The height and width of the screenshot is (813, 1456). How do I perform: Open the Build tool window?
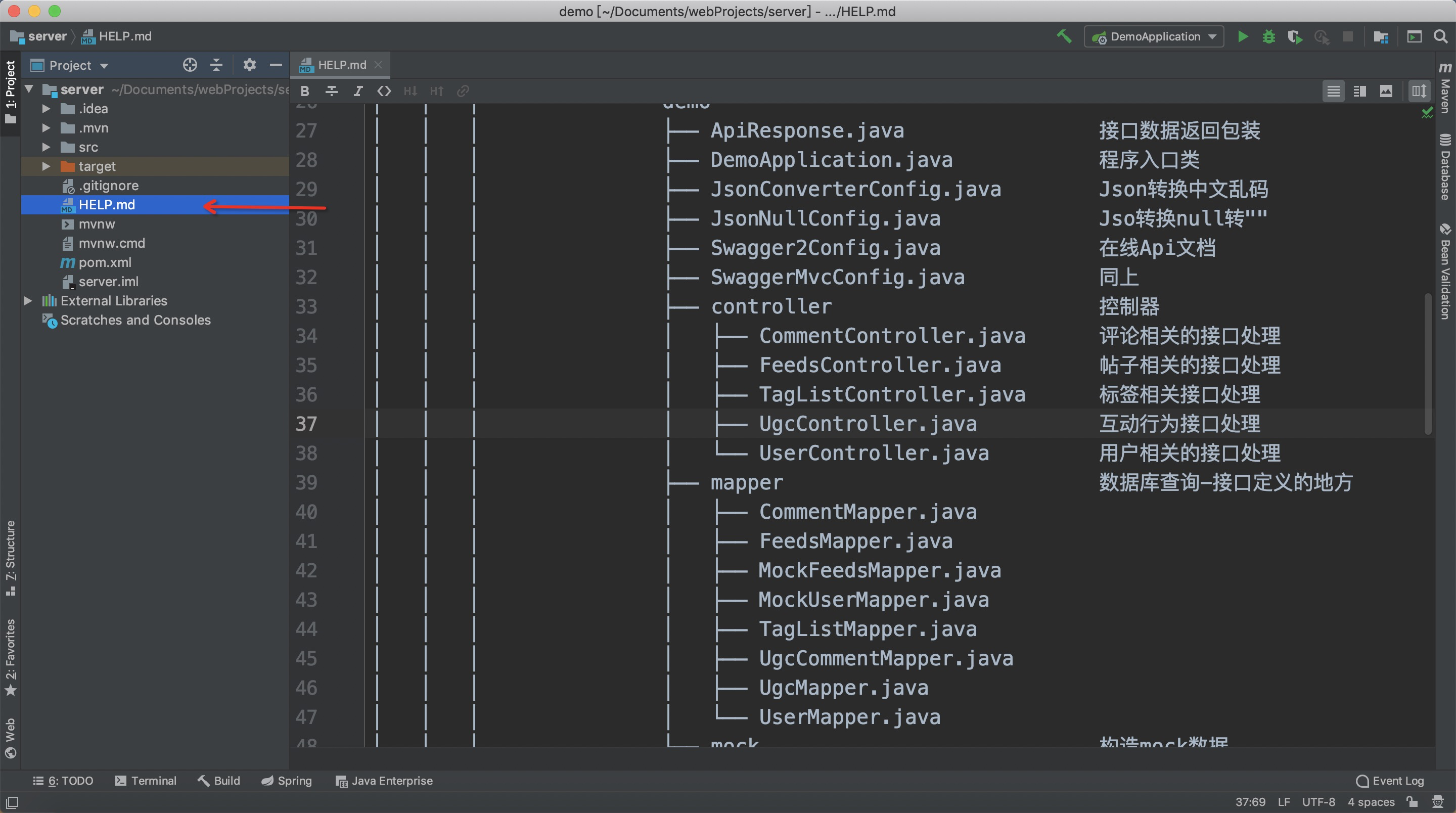point(219,781)
